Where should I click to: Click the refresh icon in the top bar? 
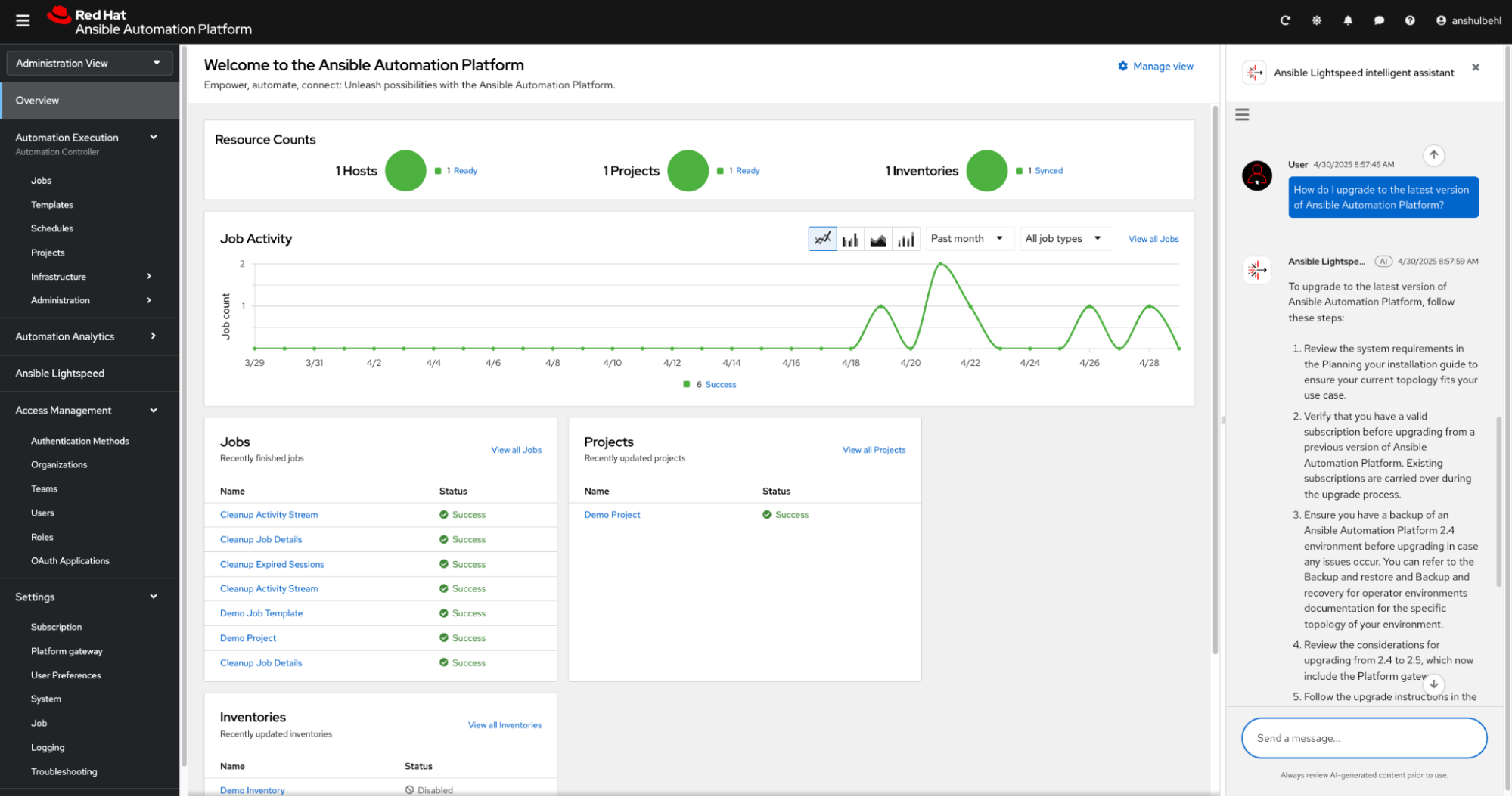coord(1284,20)
